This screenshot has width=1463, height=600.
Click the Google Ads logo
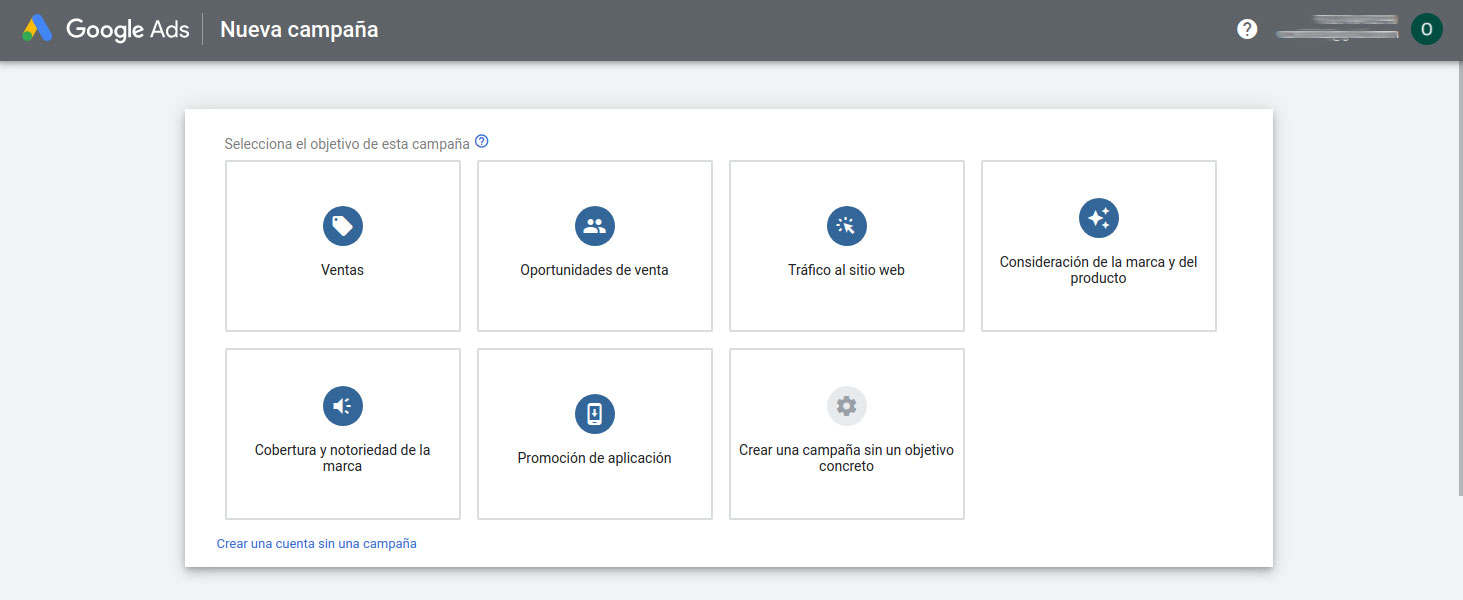tap(106, 30)
